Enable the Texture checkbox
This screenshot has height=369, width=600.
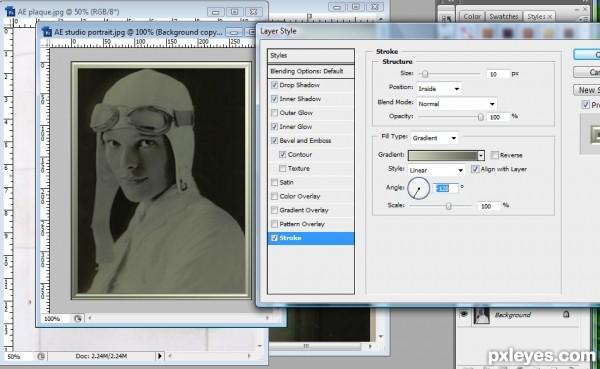coord(283,168)
